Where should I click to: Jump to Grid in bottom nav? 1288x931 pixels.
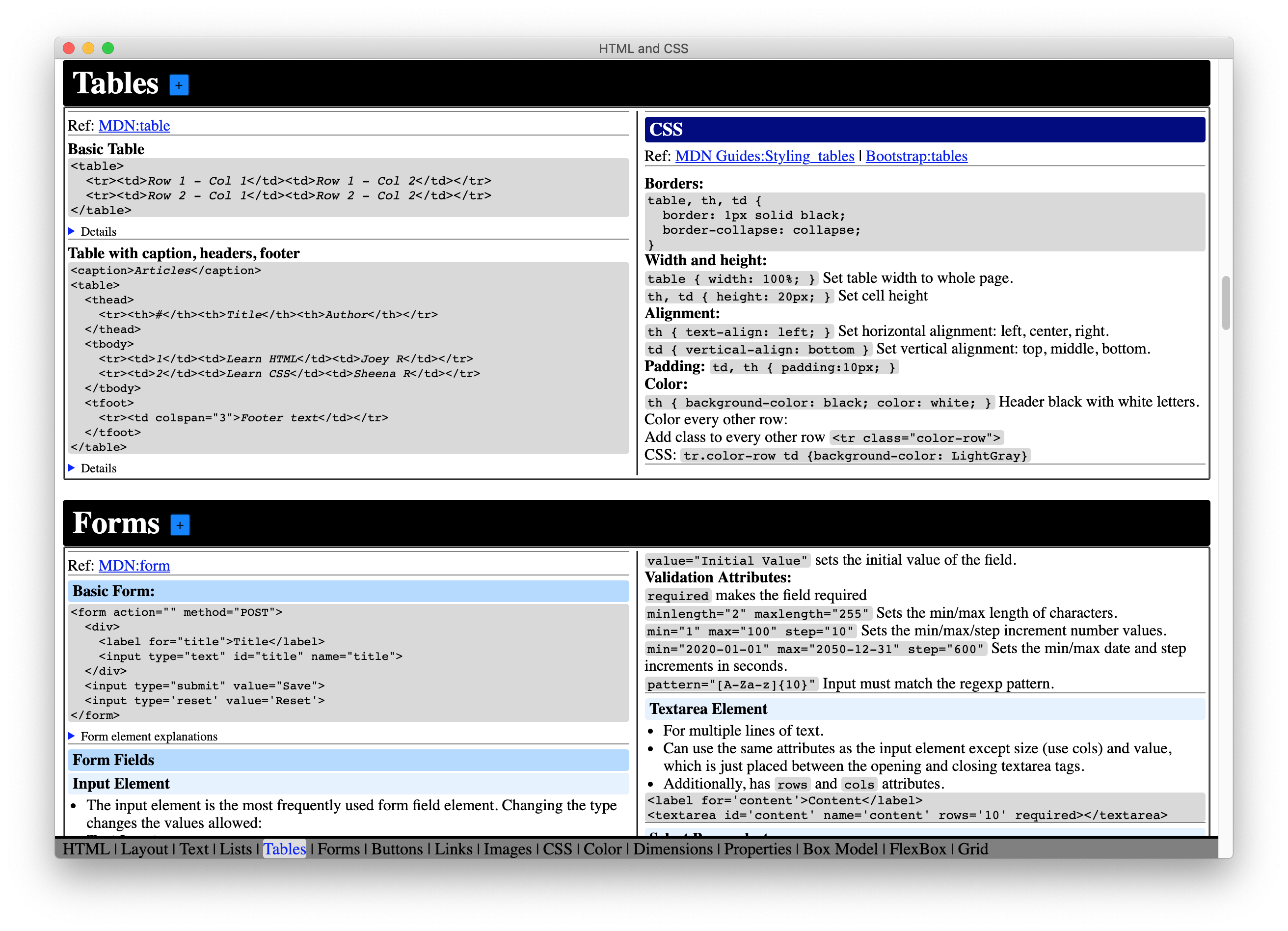tap(972, 849)
